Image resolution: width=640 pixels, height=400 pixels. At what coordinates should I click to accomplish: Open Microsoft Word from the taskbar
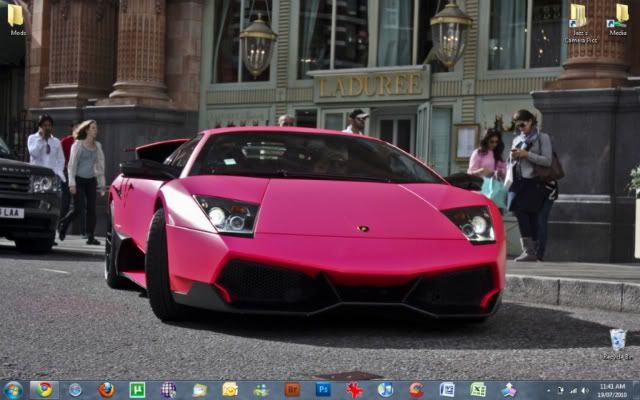coord(447,389)
